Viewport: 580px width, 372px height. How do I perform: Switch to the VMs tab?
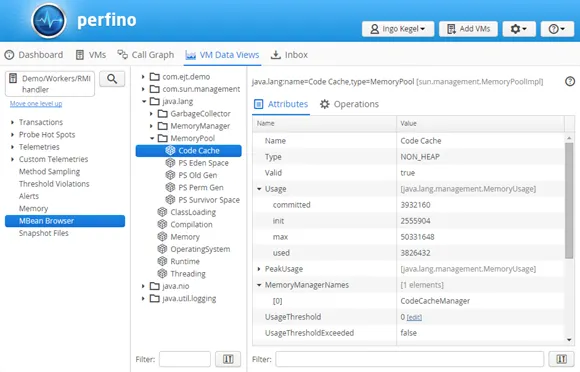click(x=91, y=55)
